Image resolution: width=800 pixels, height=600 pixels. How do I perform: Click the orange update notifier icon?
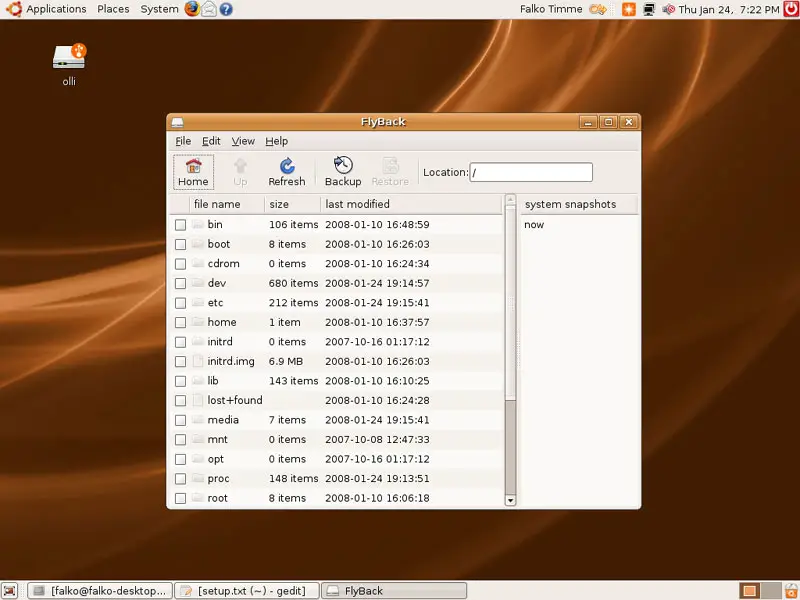pyautogui.click(x=629, y=9)
